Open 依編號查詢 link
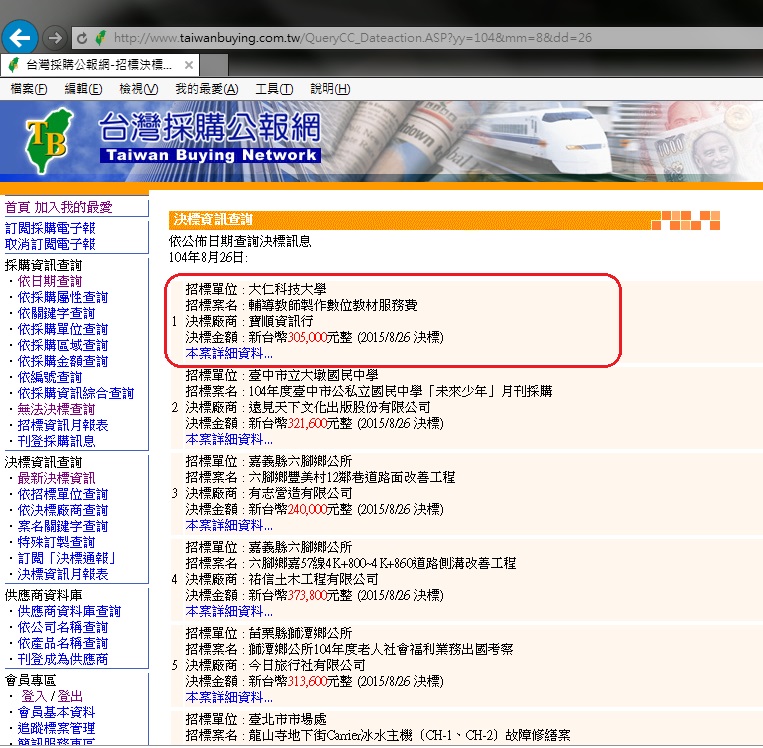The height and width of the screenshot is (748, 763). point(50,377)
